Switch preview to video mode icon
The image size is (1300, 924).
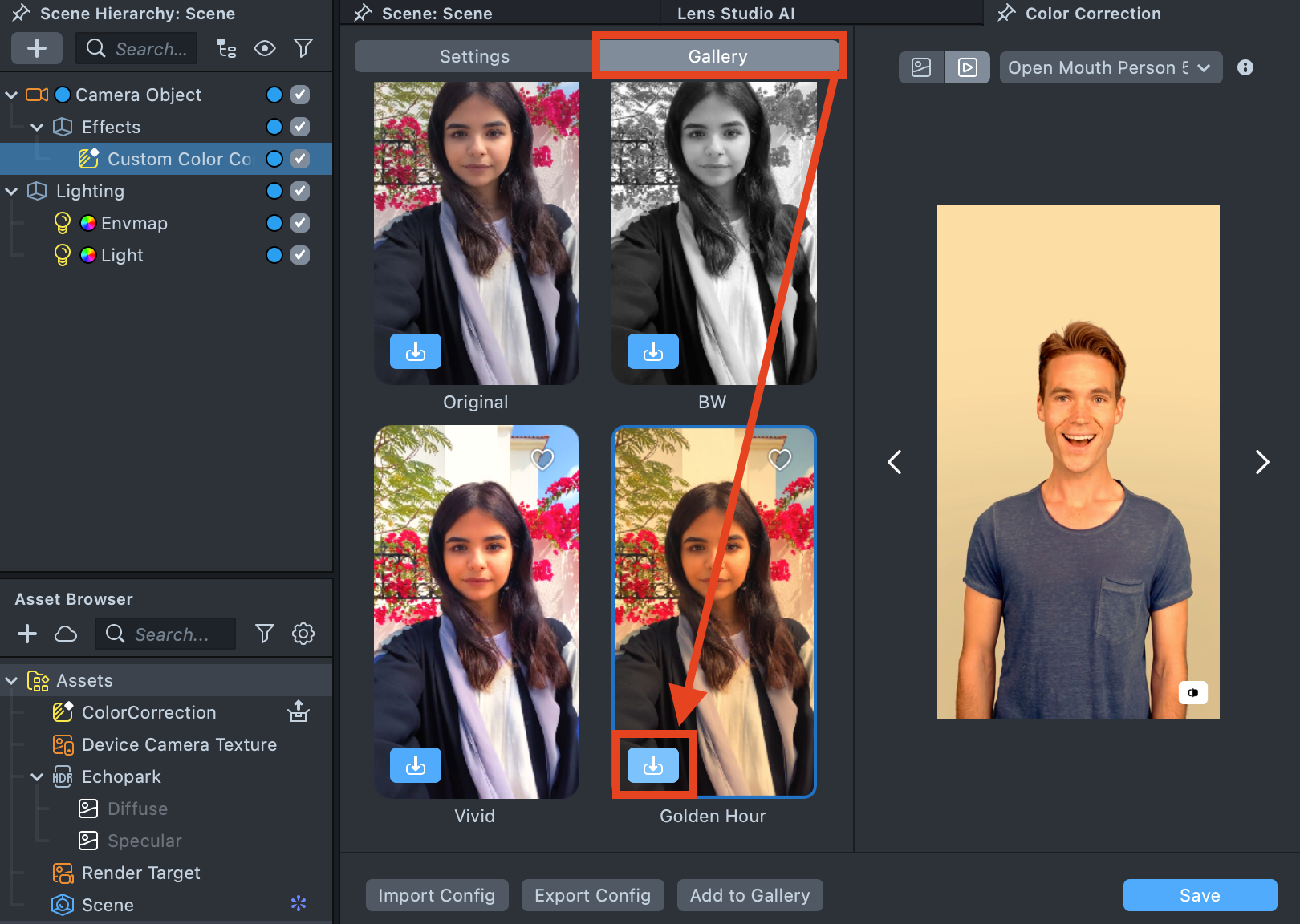[x=967, y=67]
